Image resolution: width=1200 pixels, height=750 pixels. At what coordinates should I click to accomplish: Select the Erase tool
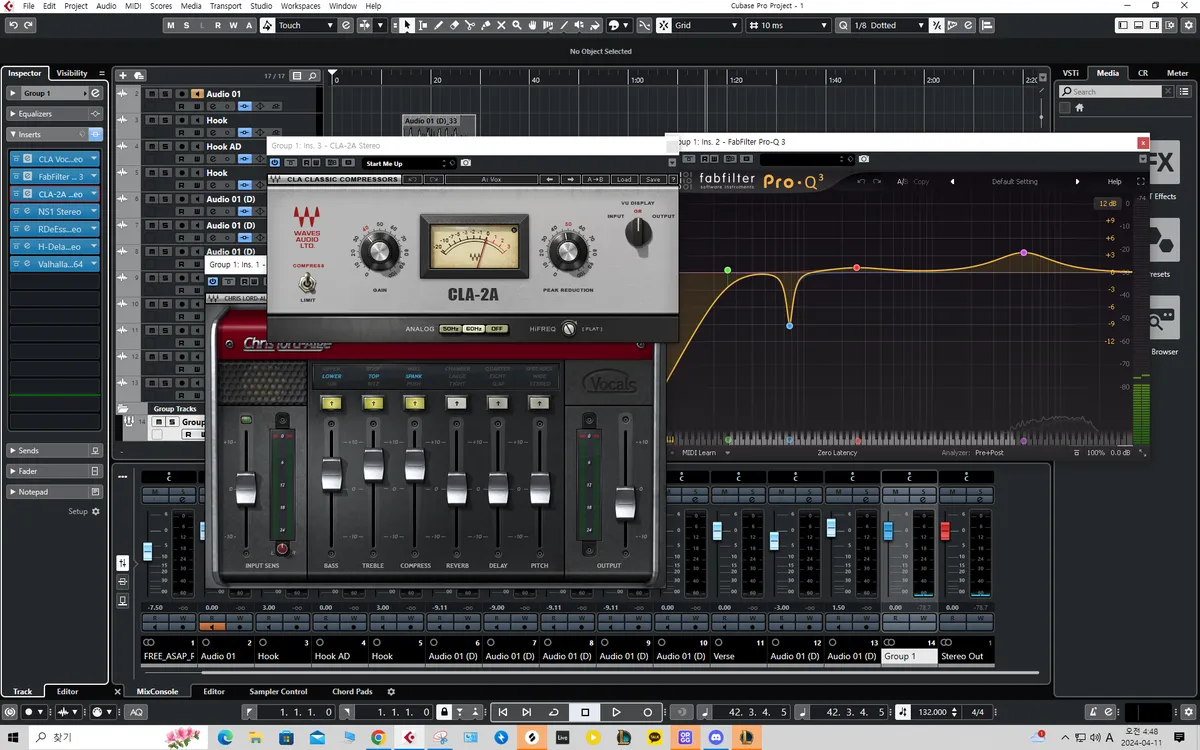[455, 25]
